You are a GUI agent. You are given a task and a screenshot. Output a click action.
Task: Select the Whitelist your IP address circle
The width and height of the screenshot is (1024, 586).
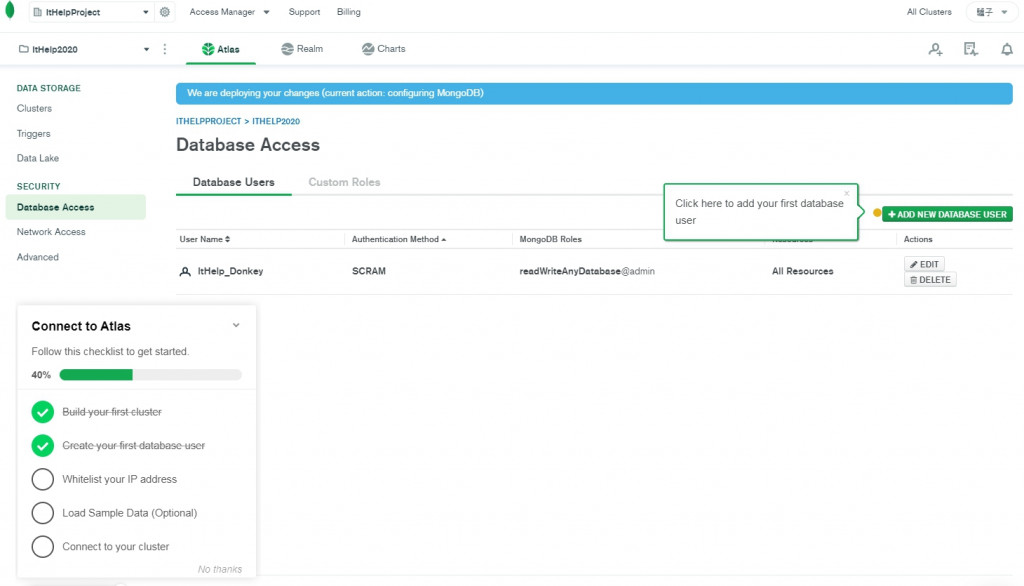click(42, 480)
